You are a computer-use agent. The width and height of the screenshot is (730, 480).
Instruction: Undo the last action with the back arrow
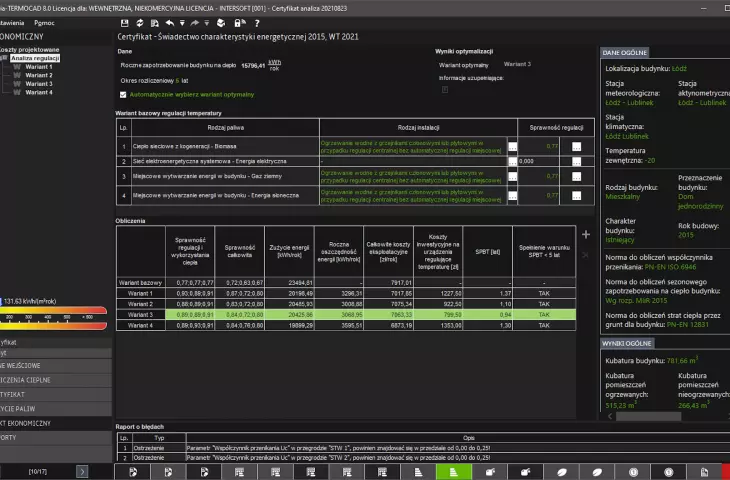tap(169, 23)
